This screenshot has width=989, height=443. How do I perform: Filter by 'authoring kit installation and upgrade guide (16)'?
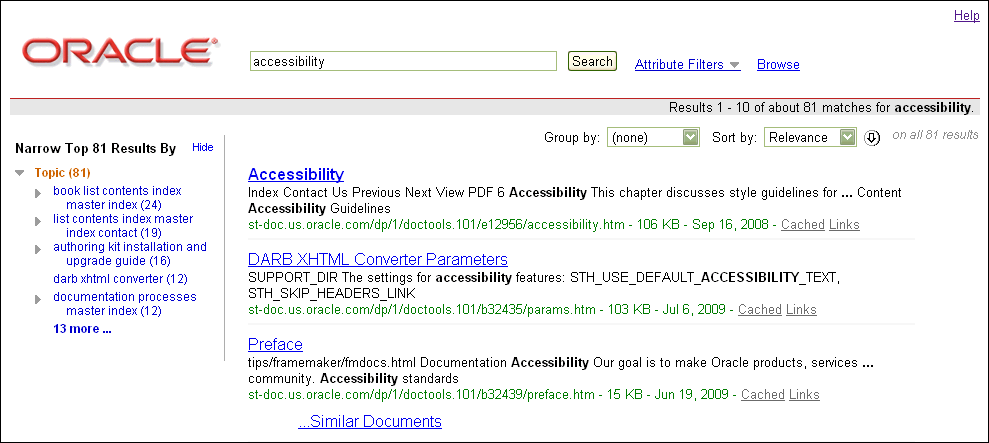coord(130,254)
